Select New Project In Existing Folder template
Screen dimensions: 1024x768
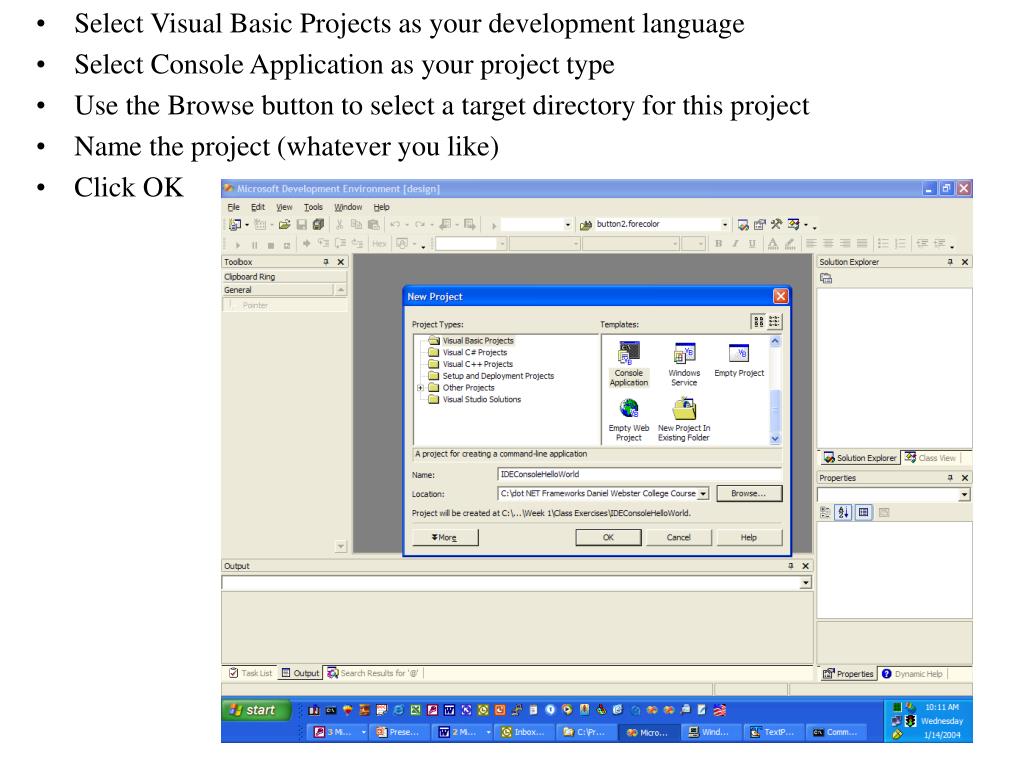(x=684, y=419)
